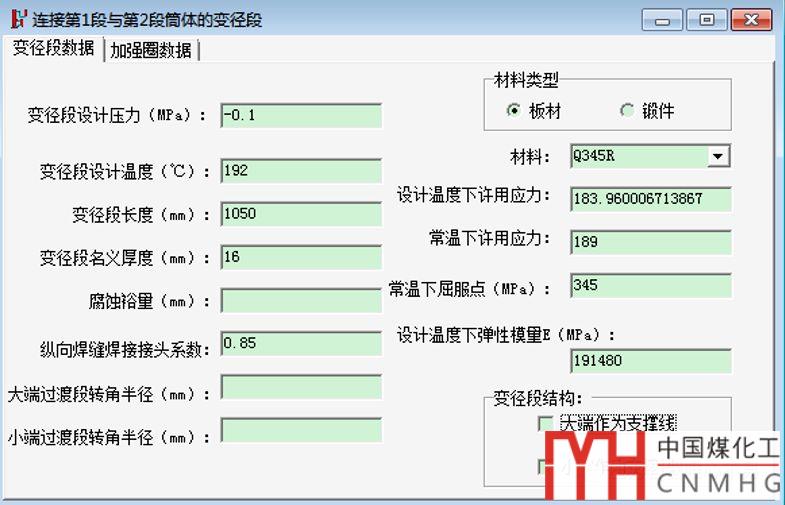Maximize the 变径段 dialog window
This screenshot has height=505, width=785.
point(706,20)
